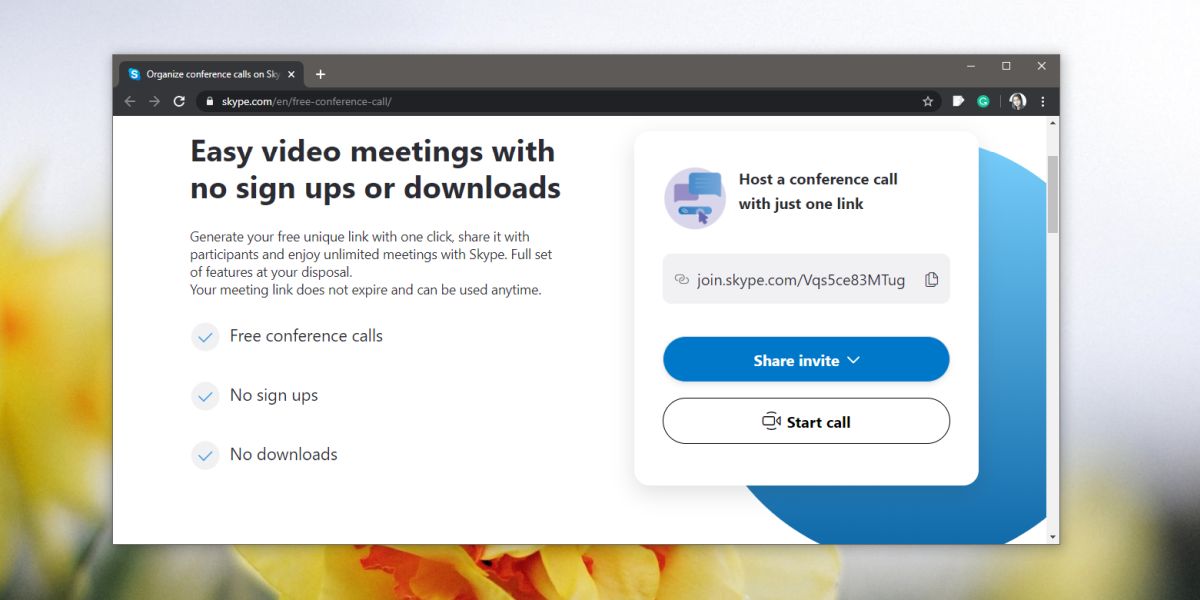Copy the join.skype.com meeting link
Viewport: 1200px width, 600px height.
click(932, 280)
